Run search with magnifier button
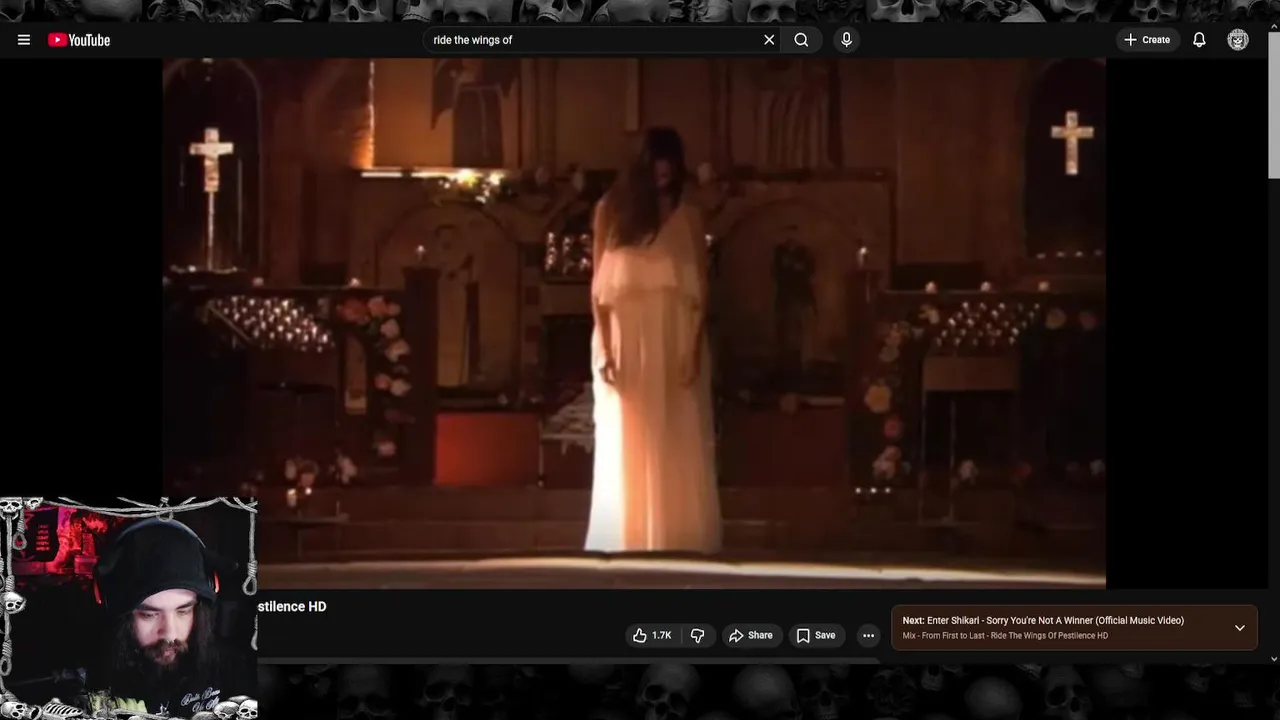 [801, 40]
